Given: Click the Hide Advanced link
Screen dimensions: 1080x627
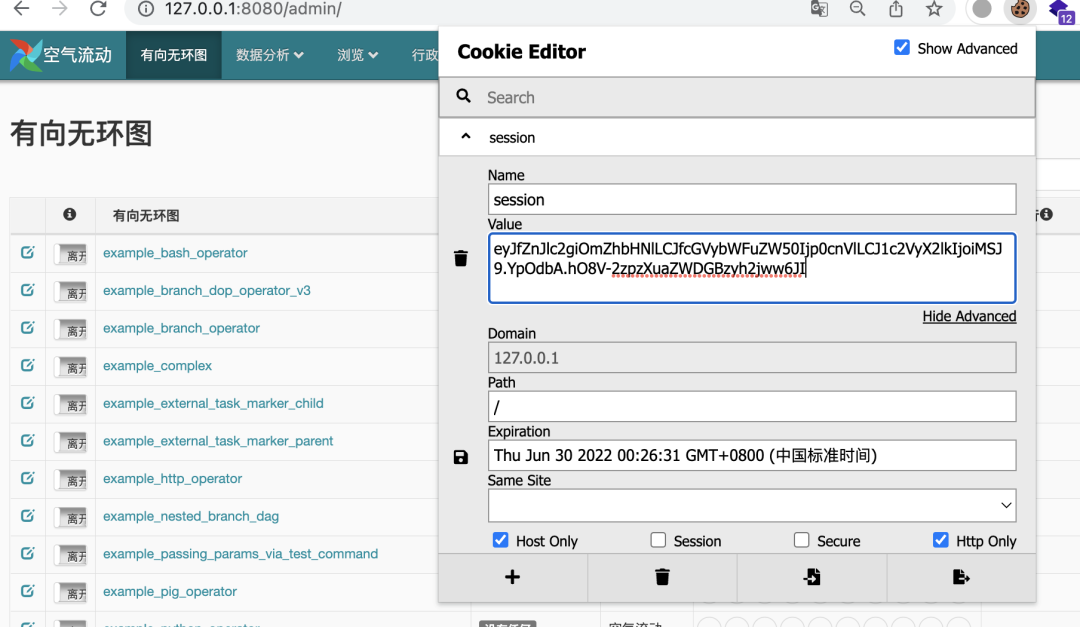Looking at the screenshot, I should (969, 316).
